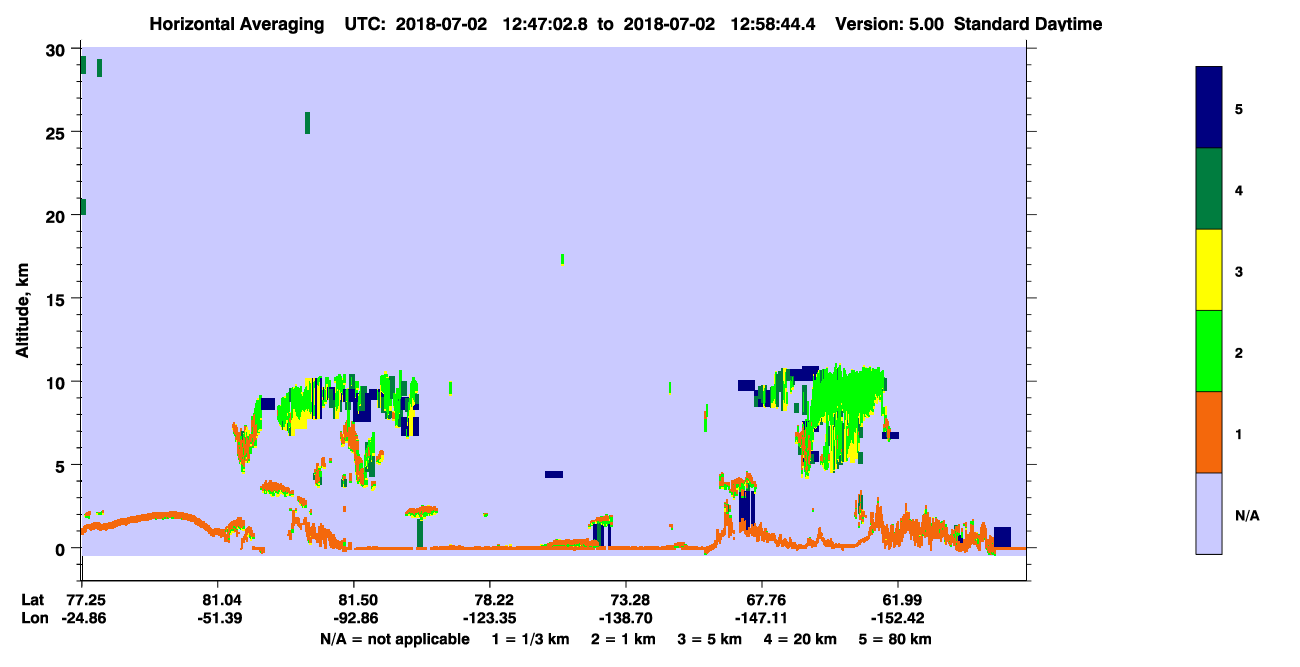1300x667 pixels.
Task: Click the colorbar label '5'
Action: tap(1239, 109)
